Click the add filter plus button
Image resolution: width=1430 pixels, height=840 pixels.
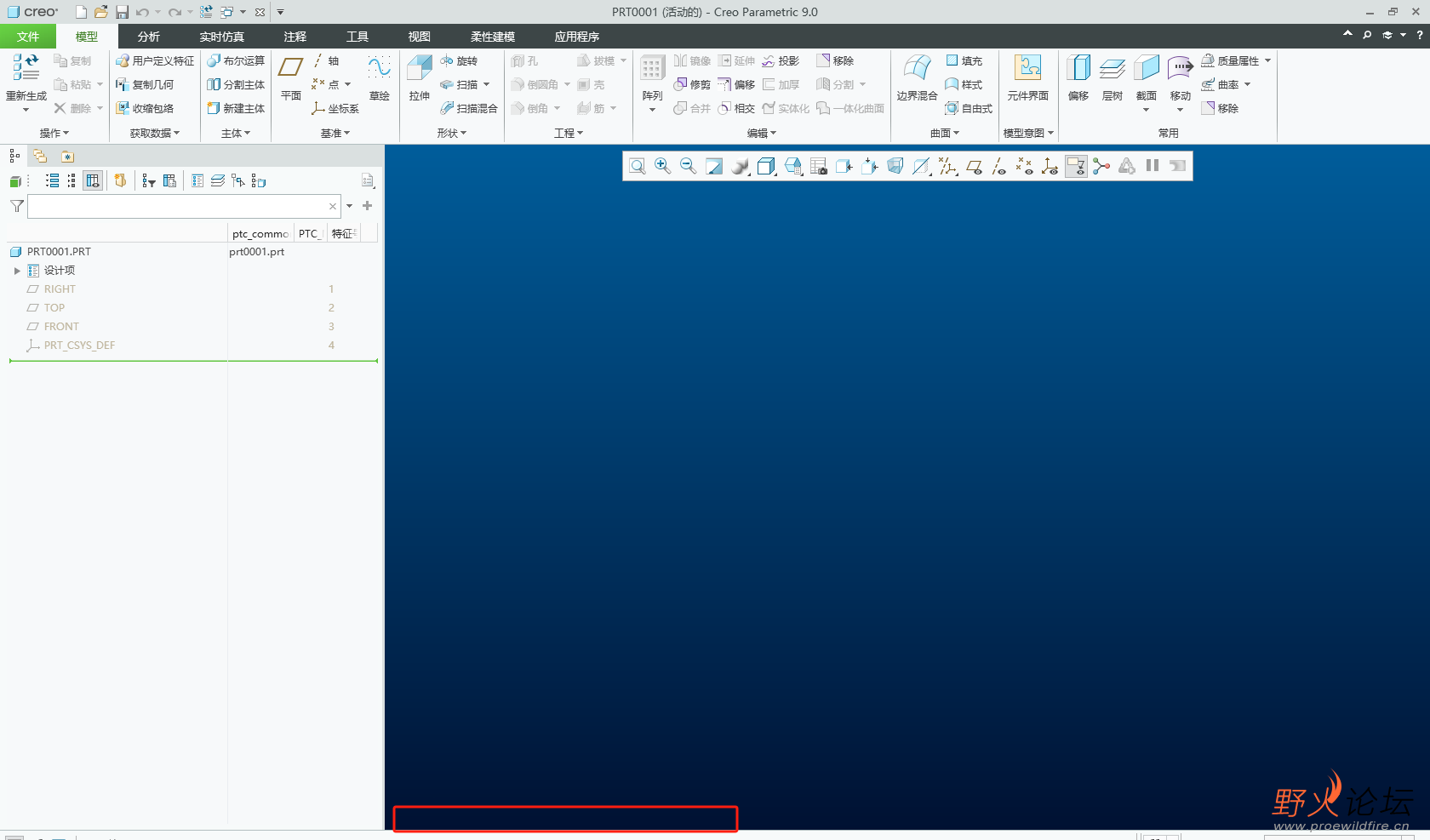368,206
